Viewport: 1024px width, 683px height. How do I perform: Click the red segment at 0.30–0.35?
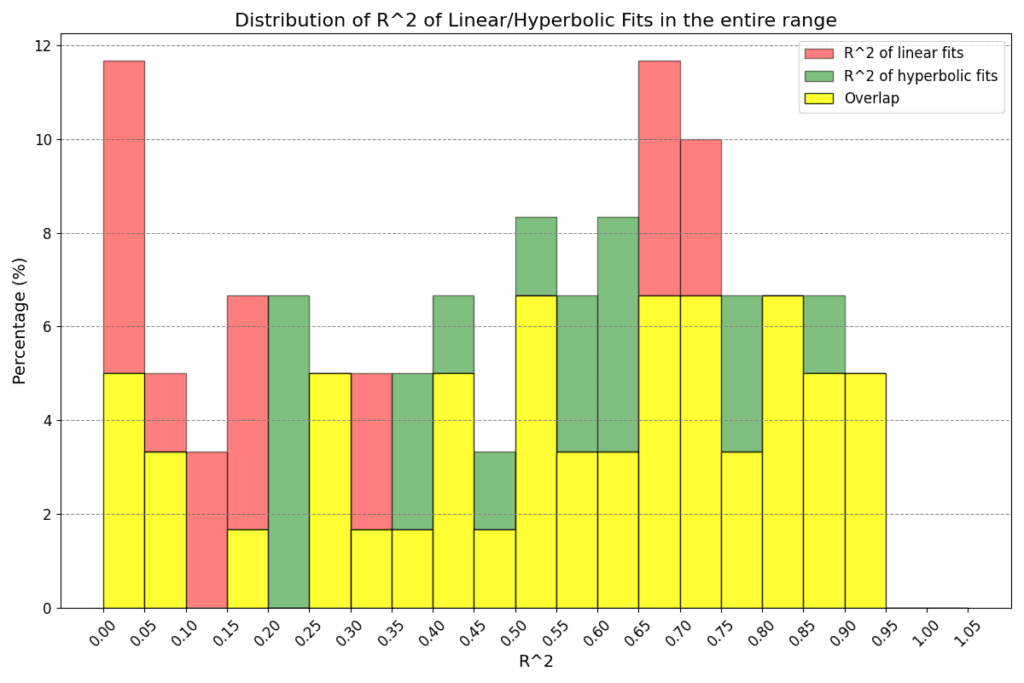pyautogui.click(x=371, y=451)
